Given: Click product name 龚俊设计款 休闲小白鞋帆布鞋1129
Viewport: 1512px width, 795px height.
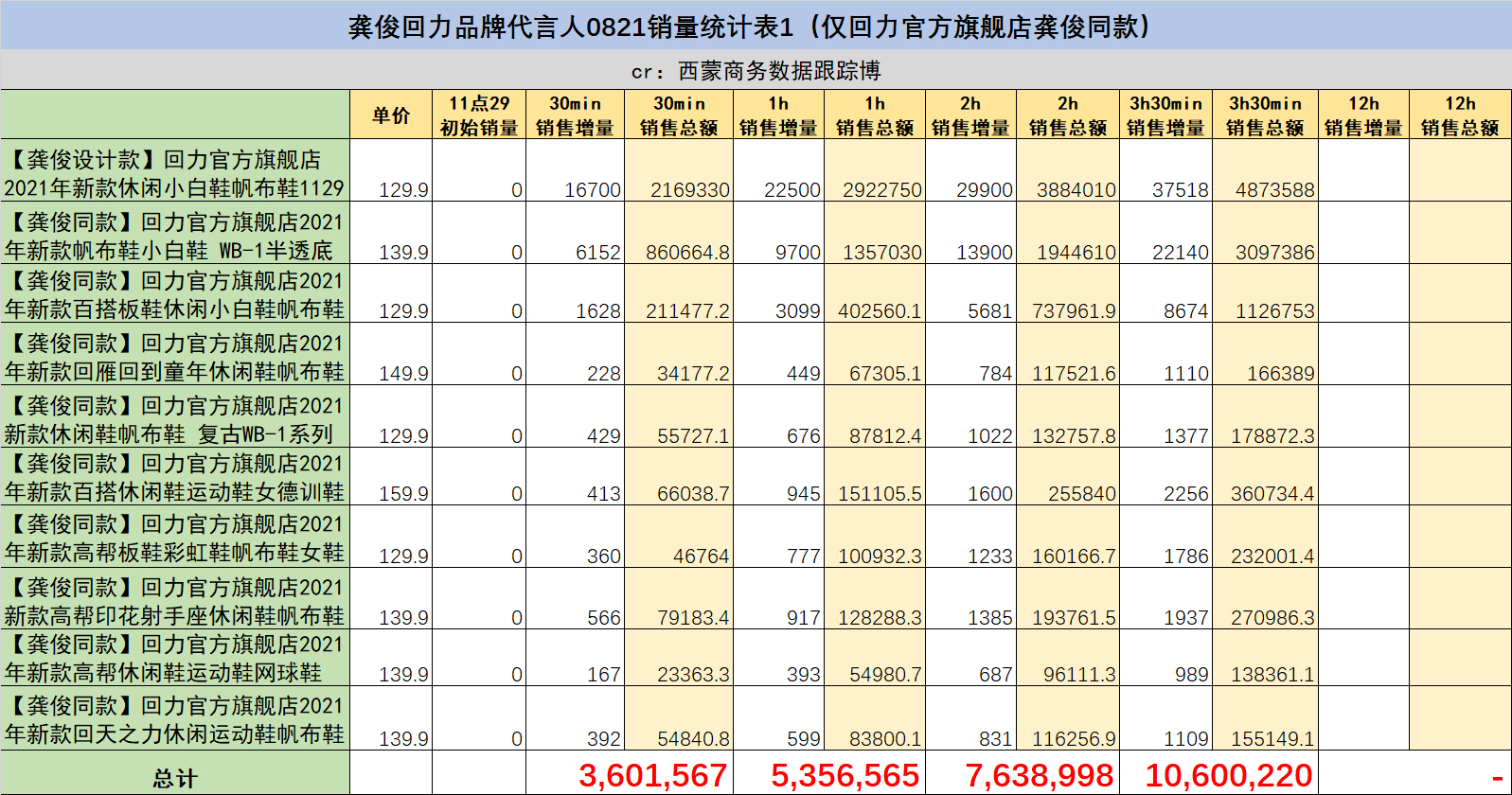Looking at the screenshot, I should (x=175, y=170).
